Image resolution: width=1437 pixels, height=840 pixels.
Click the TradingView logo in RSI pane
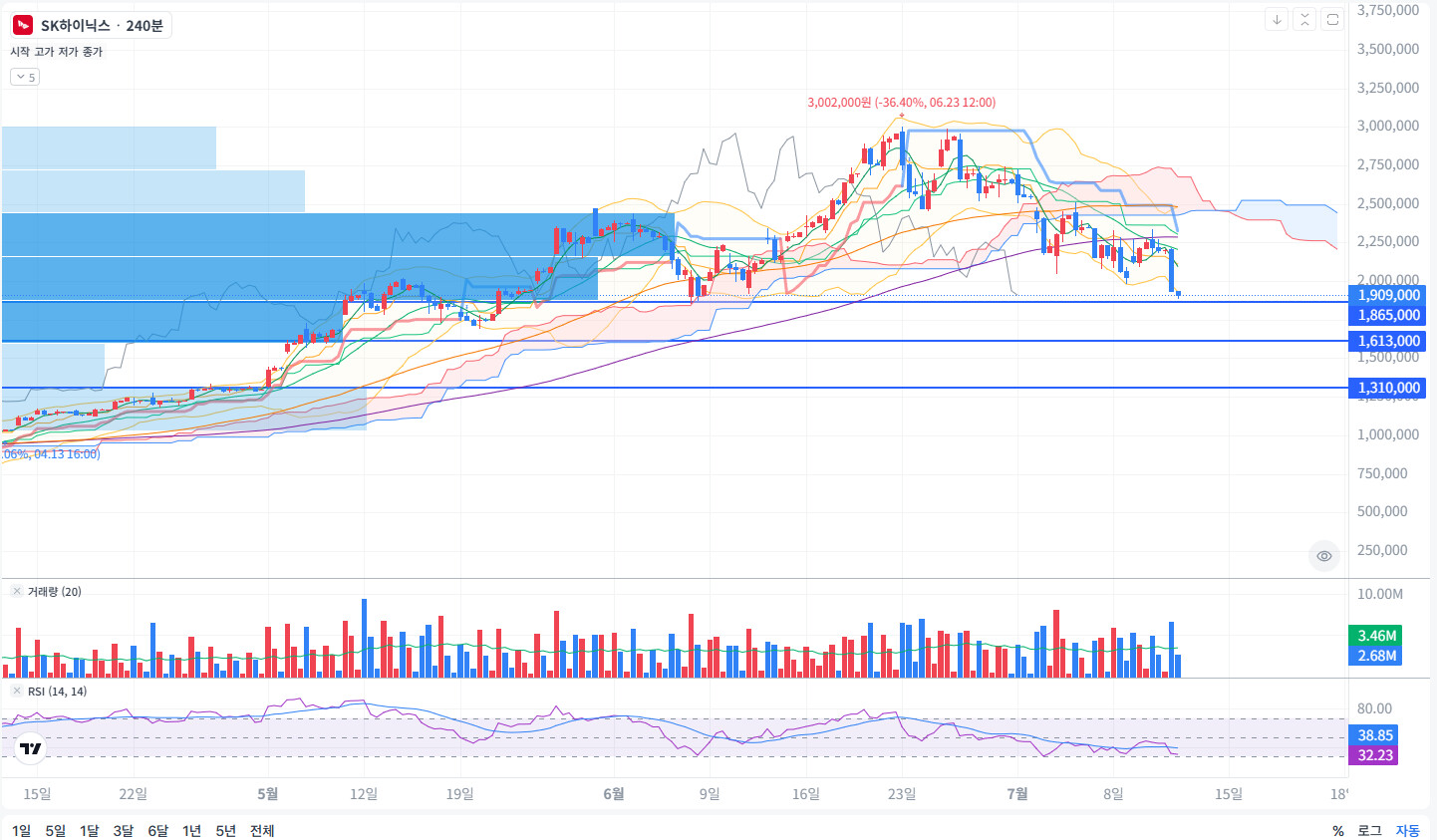click(31, 748)
